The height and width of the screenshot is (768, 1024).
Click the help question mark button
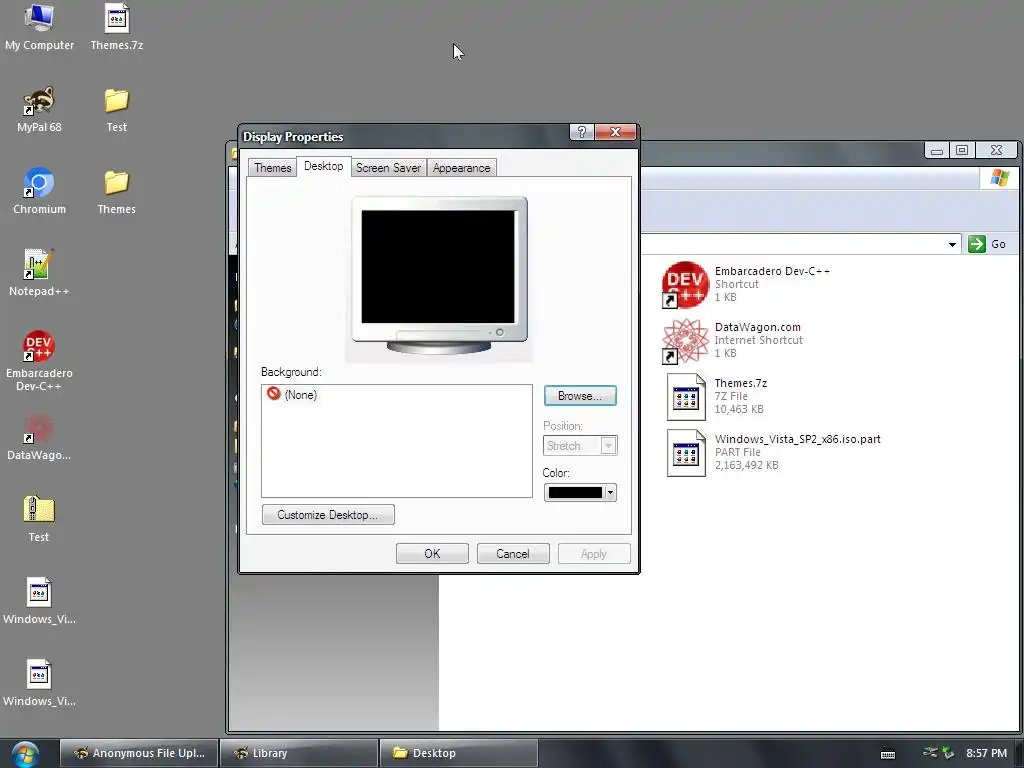pos(581,132)
